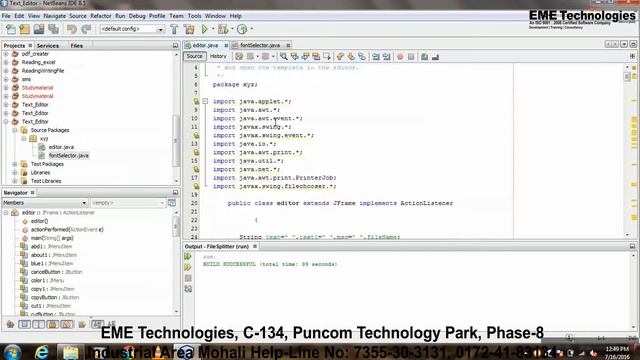Image resolution: width=640 pixels, height=360 pixels.
Task: Open Internet Explorer from taskbar
Action: 41,352
